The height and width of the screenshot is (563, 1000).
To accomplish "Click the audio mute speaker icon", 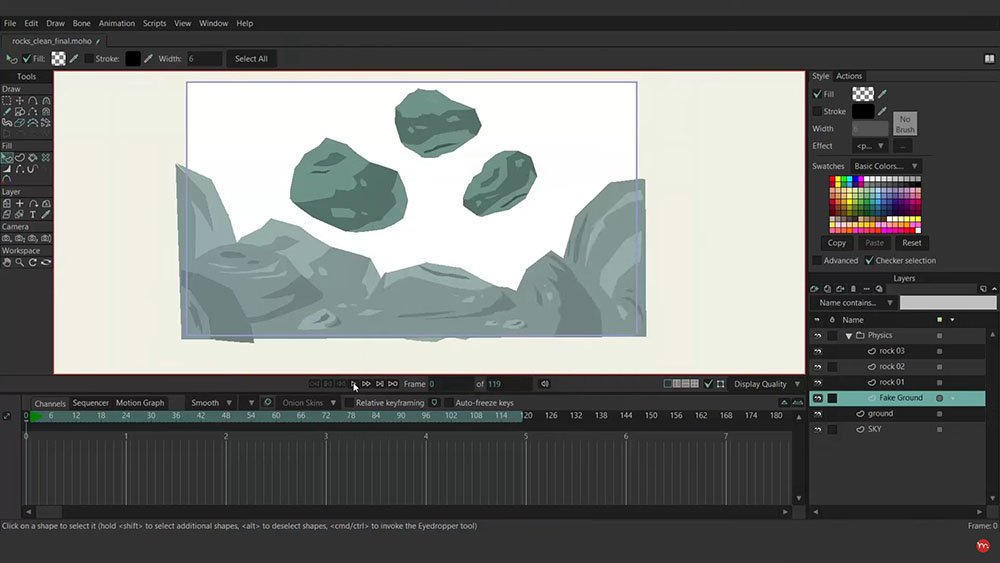I will [545, 384].
